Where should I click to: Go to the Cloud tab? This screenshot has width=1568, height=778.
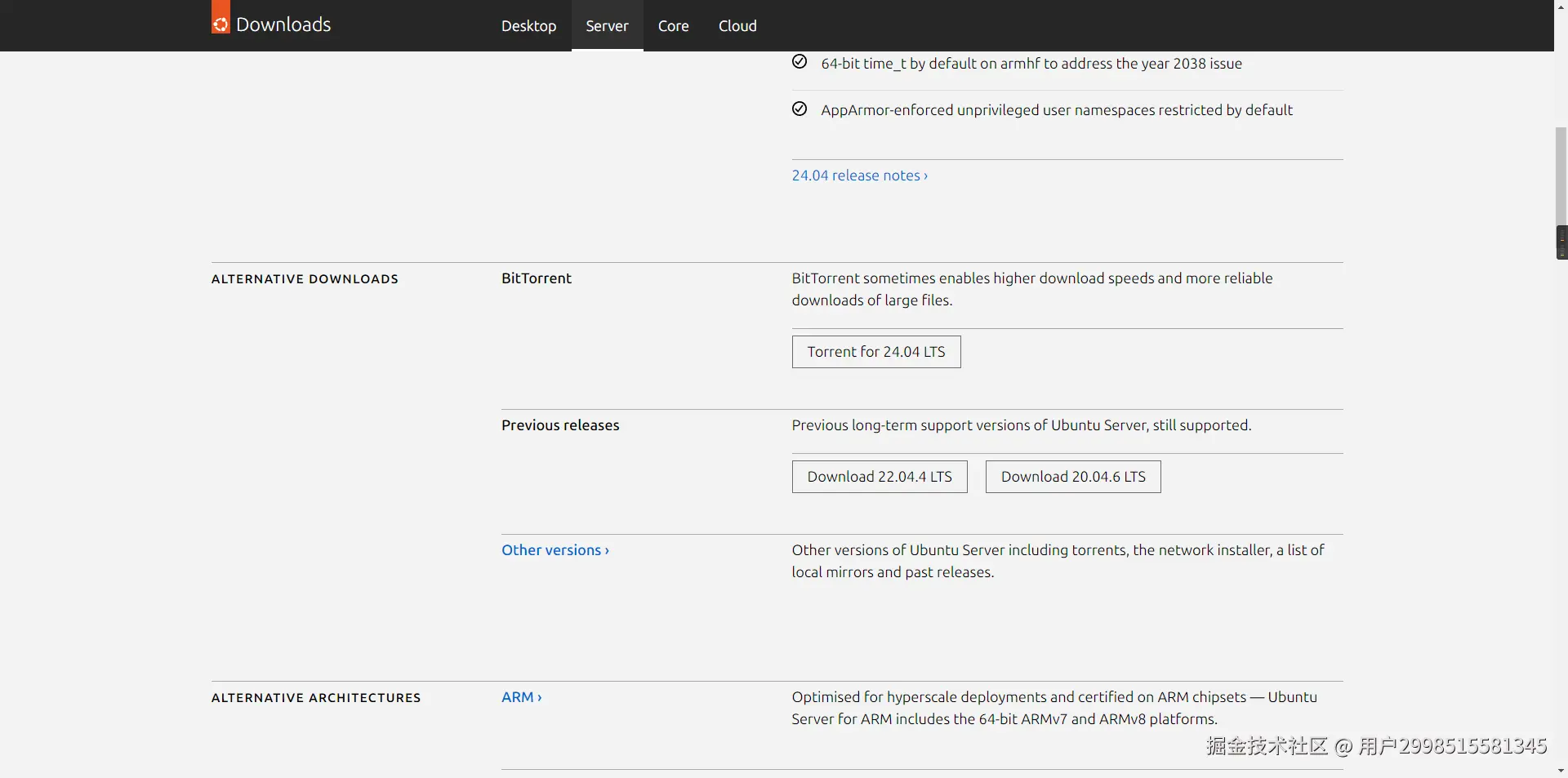click(x=737, y=26)
